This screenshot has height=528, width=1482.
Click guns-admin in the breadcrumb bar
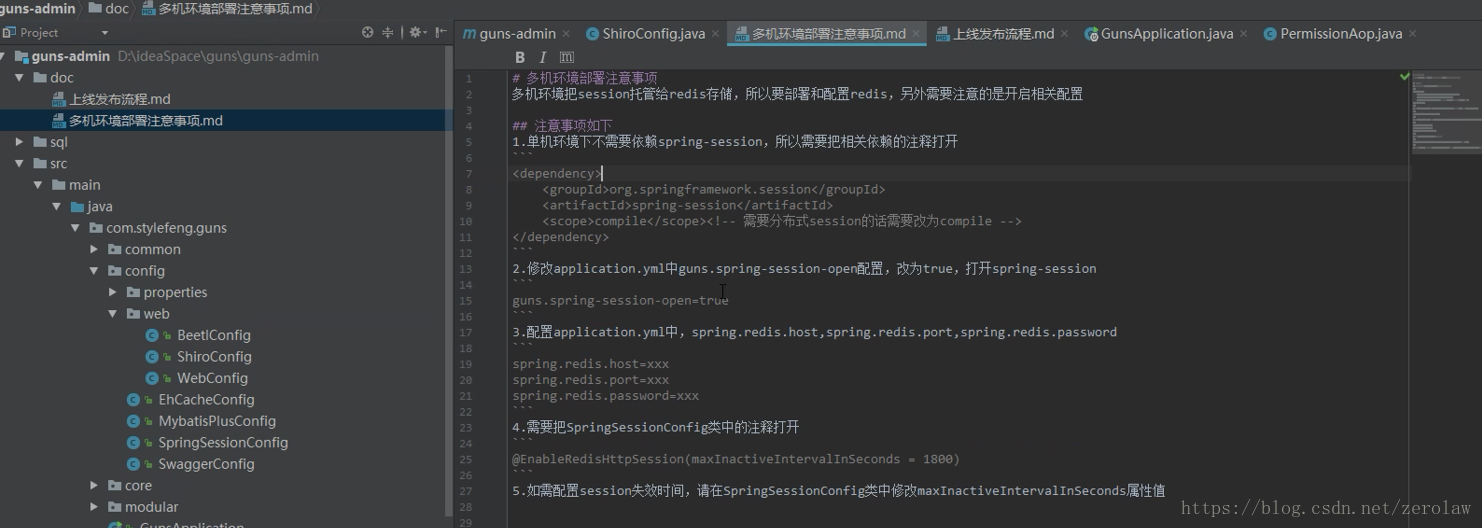[x=38, y=9]
